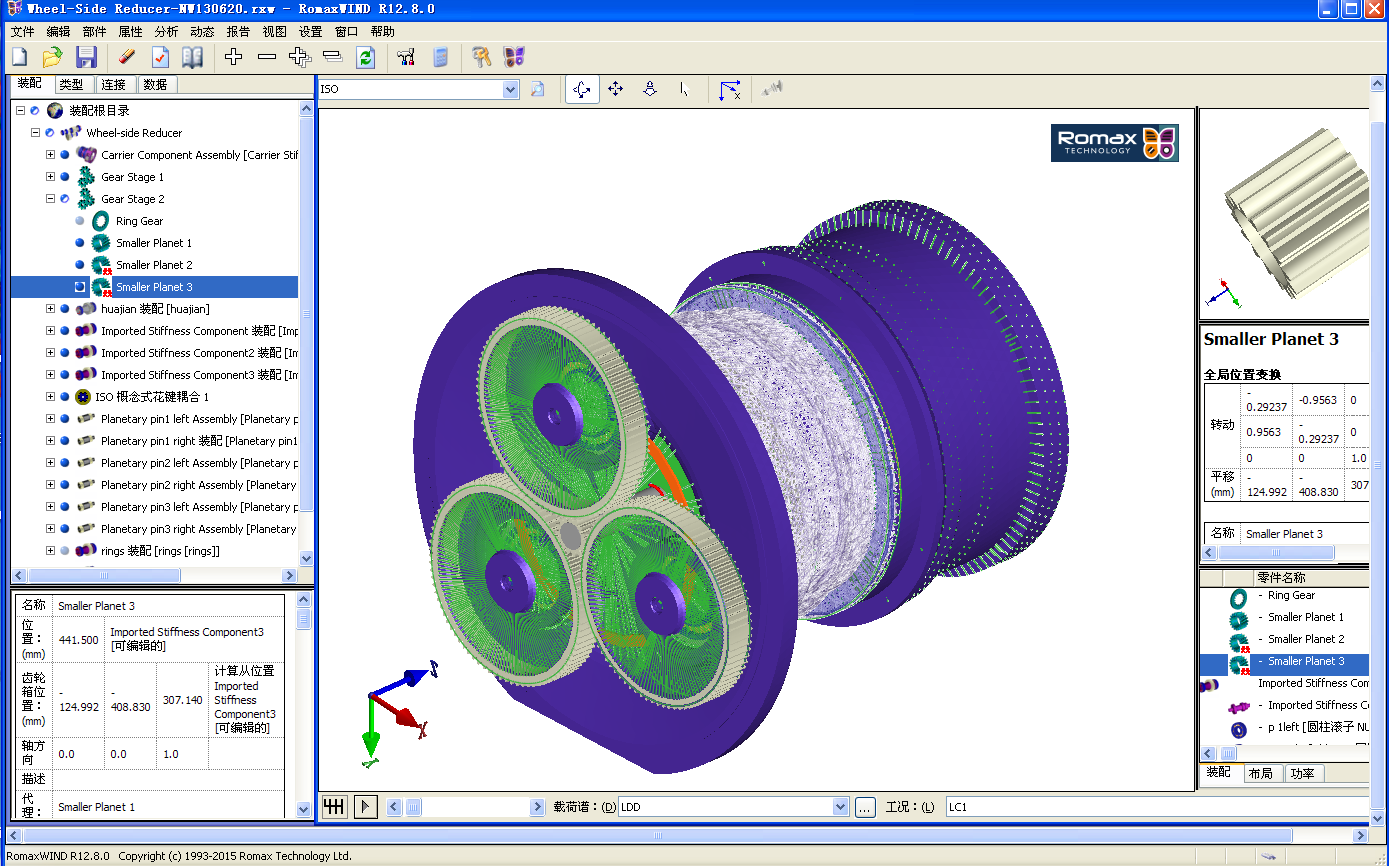Expand Carrier Component Assembly node
The width and height of the screenshot is (1389, 866).
point(50,155)
